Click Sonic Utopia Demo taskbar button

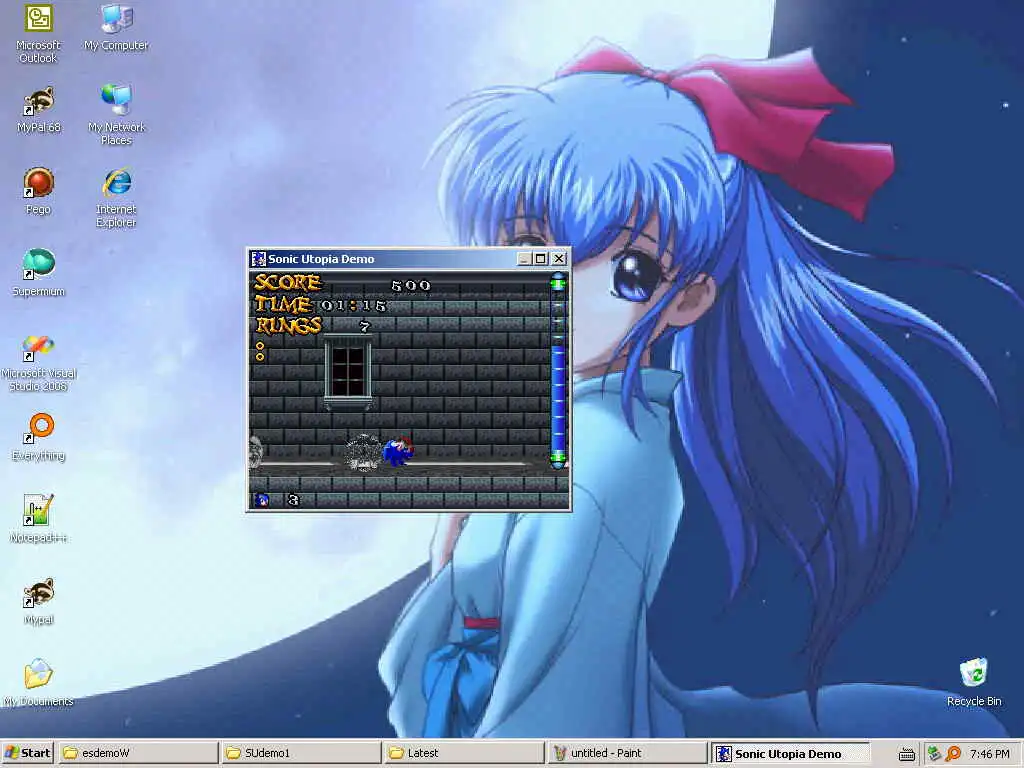click(x=790, y=753)
